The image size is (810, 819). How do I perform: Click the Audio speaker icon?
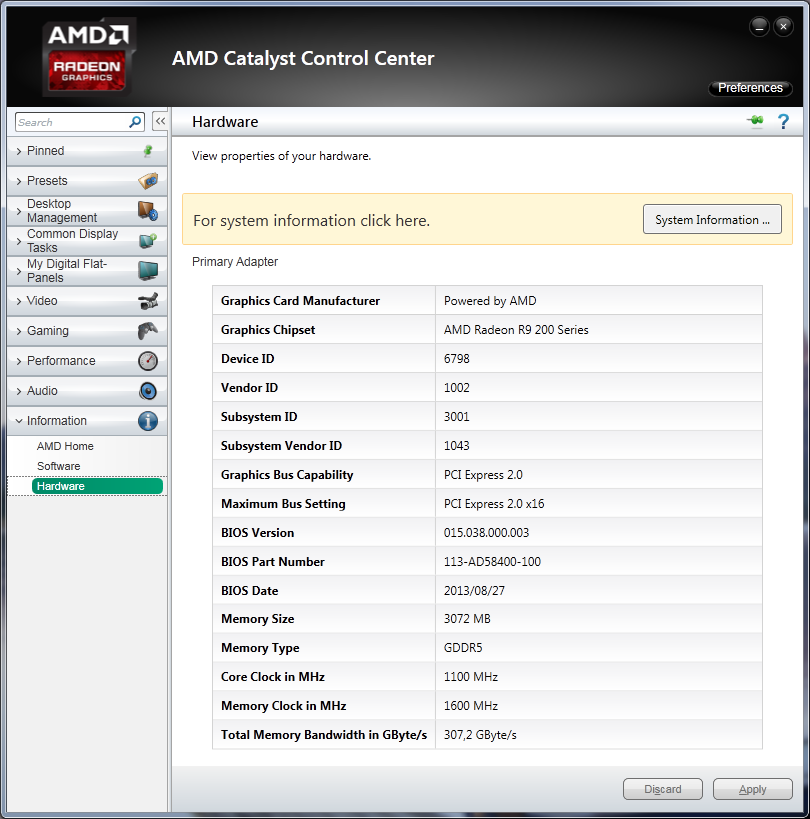pos(148,391)
